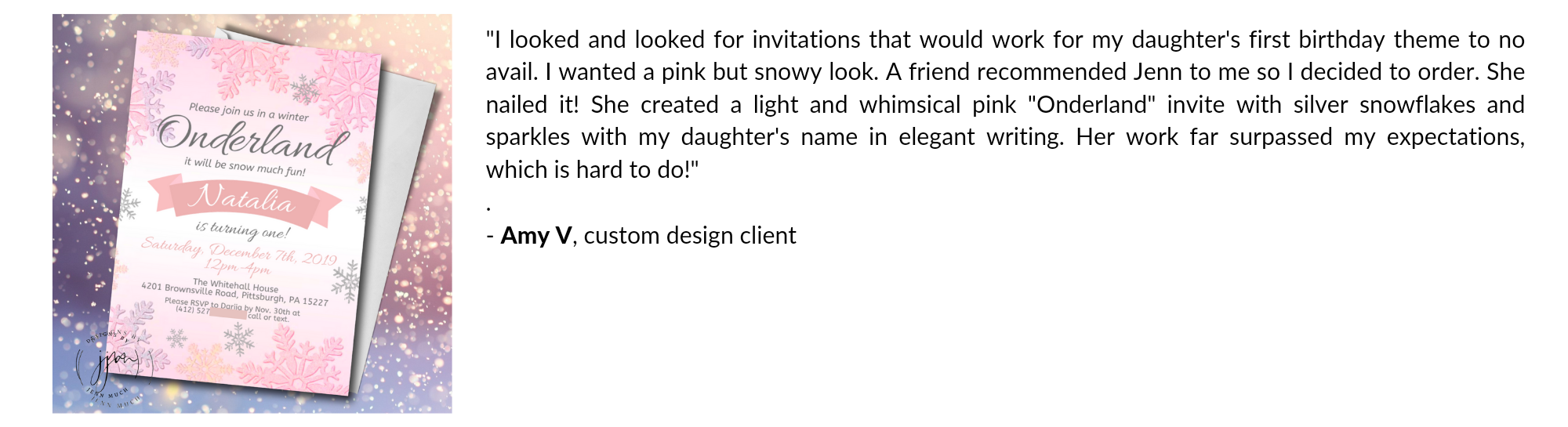This screenshot has width=1568, height=427.
Task: Click "Please join us in a winter" line
Action: pyautogui.click(x=249, y=112)
